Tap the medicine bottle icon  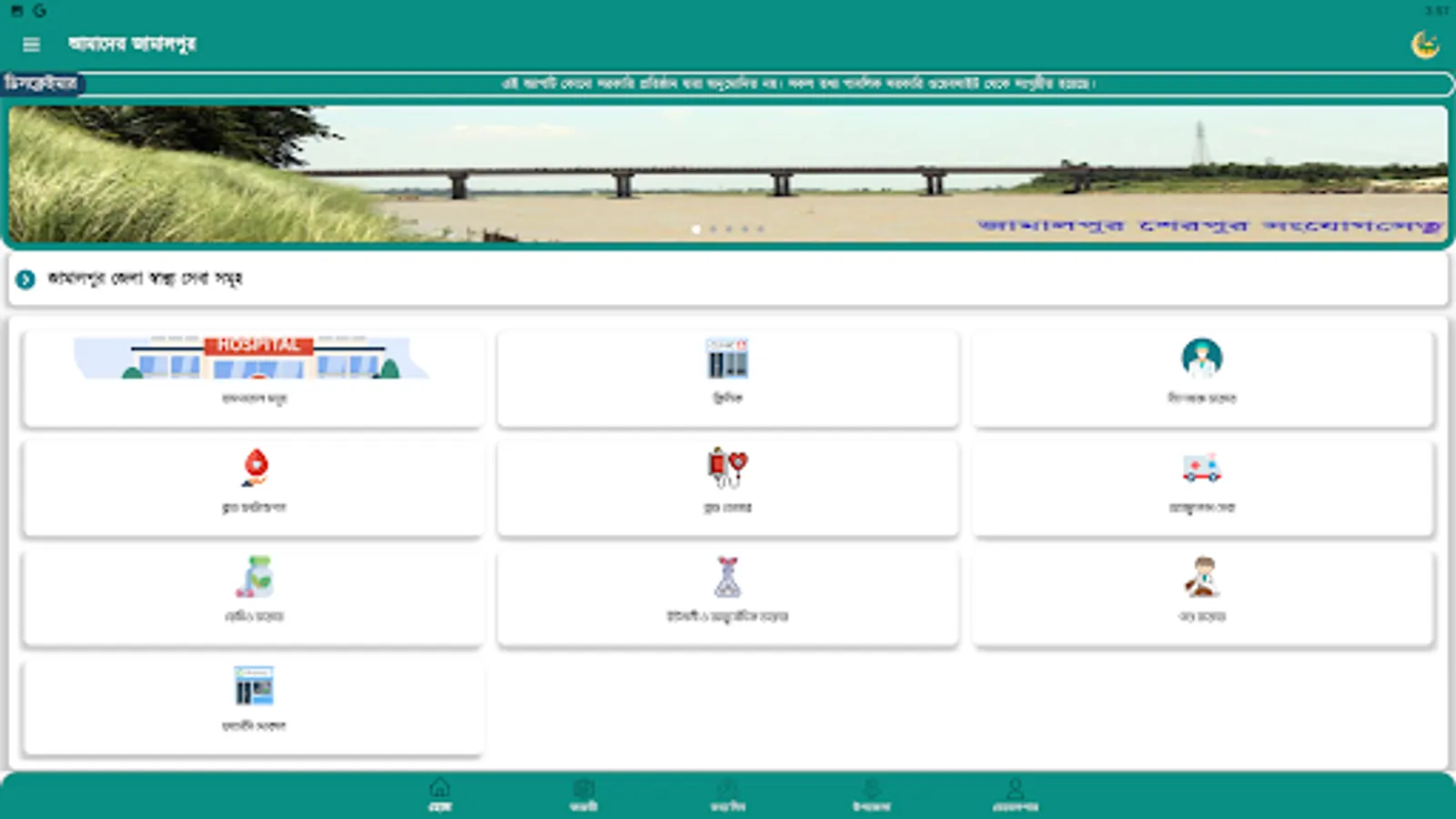point(253,577)
